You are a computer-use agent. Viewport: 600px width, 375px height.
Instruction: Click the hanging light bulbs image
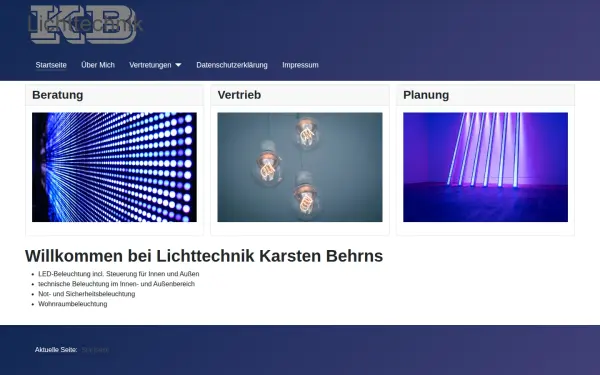[300, 167]
